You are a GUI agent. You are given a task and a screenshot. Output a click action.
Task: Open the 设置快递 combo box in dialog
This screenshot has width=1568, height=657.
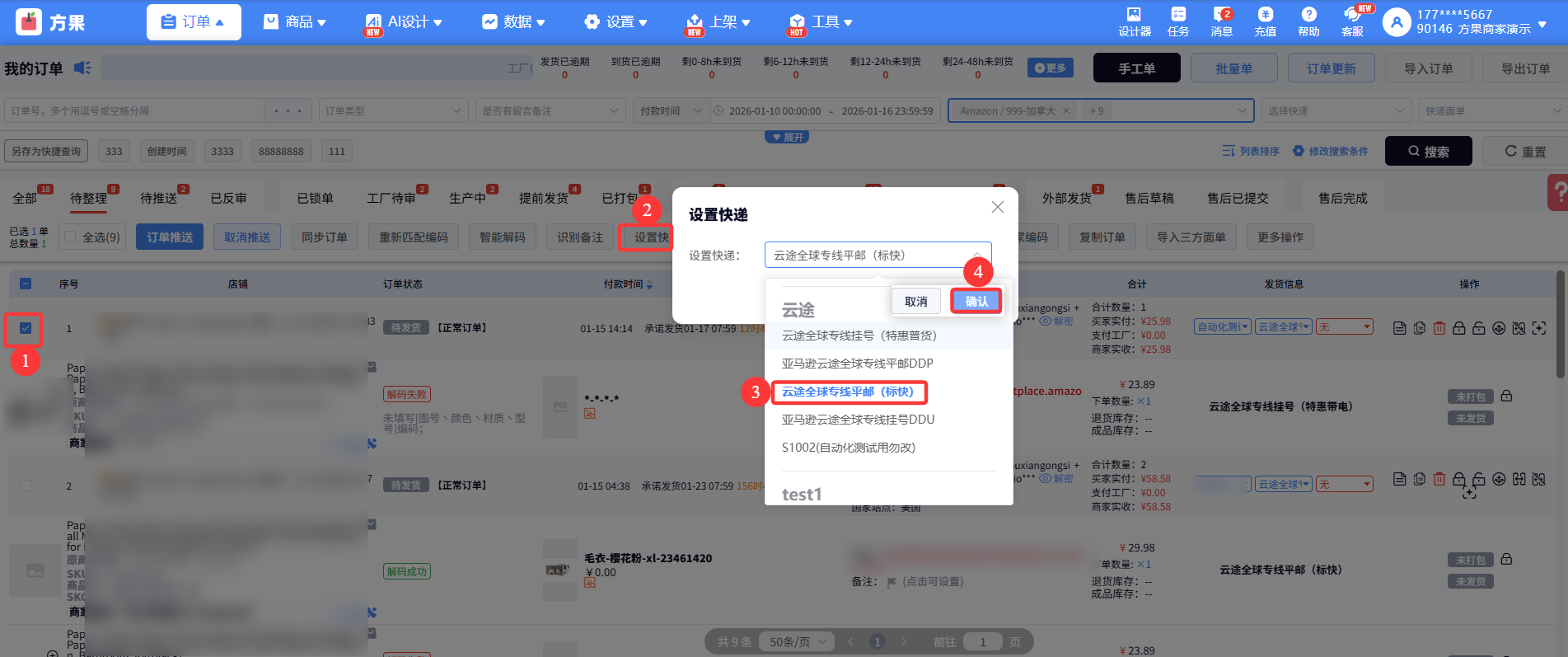(878, 256)
